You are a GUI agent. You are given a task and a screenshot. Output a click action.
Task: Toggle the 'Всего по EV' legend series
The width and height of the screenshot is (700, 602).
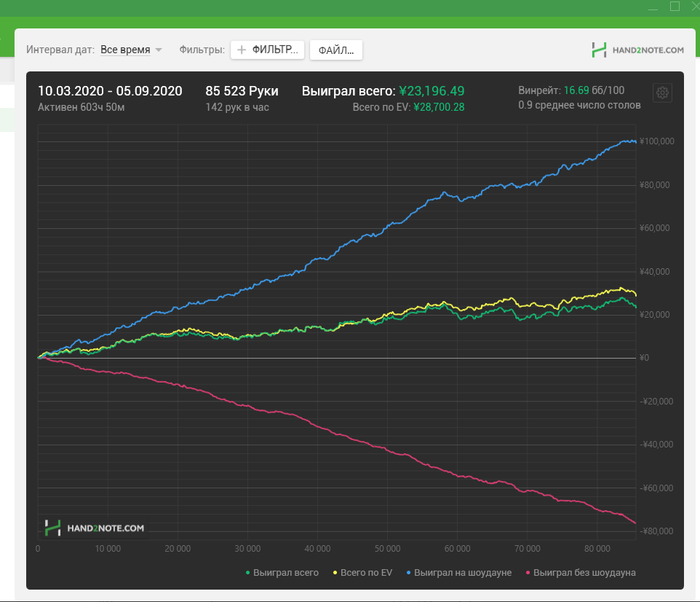(x=362, y=573)
